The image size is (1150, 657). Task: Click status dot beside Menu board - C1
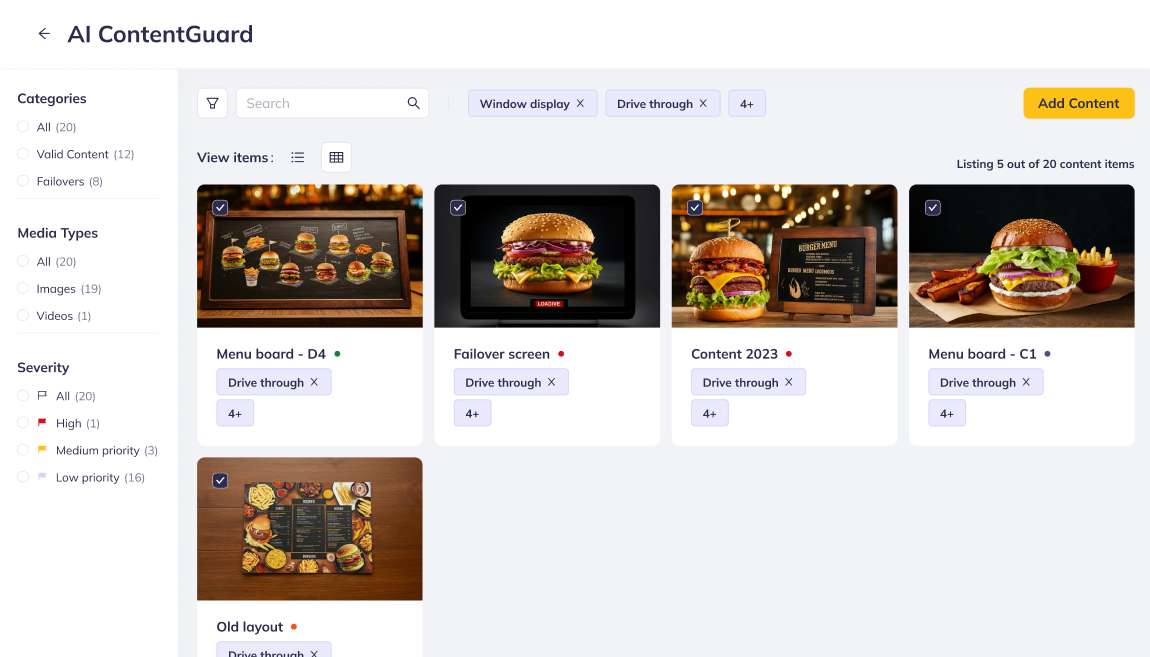(1047, 353)
